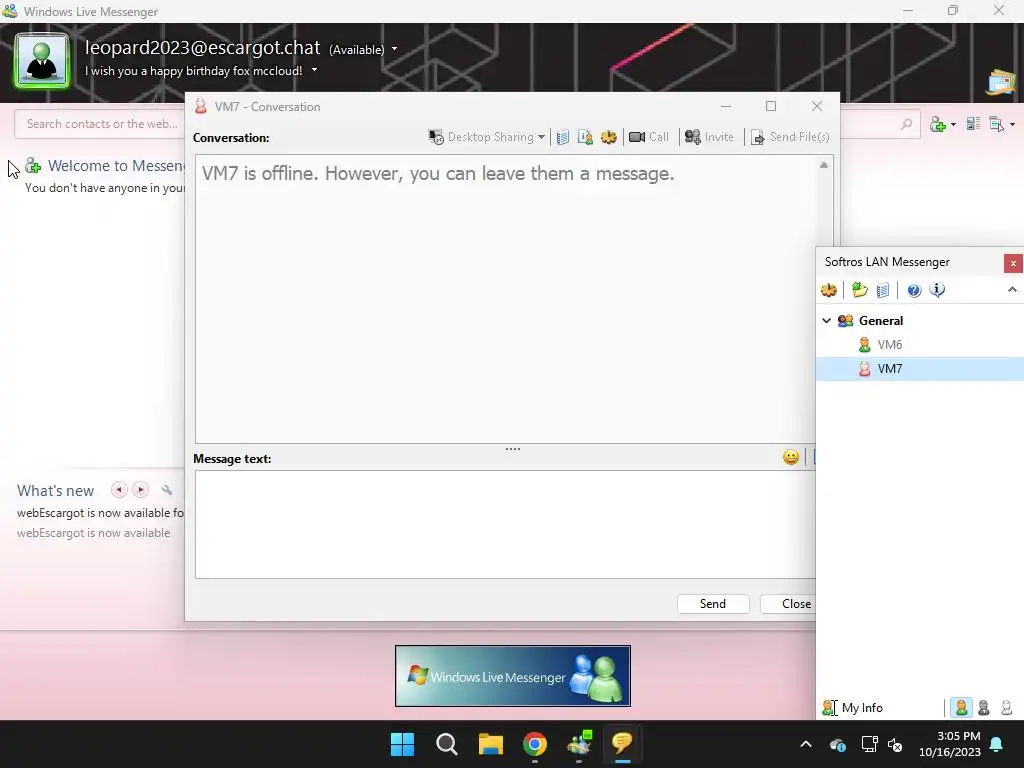Screen dimensions: 1024x768
Task: Show next What's new item
Action: (x=140, y=490)
